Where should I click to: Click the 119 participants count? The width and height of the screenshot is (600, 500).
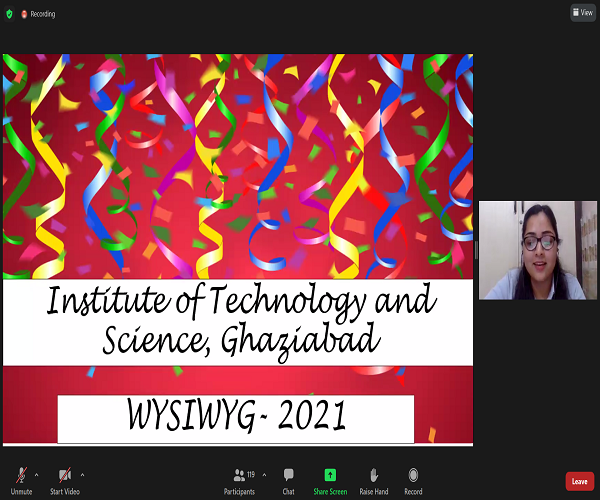251,474
